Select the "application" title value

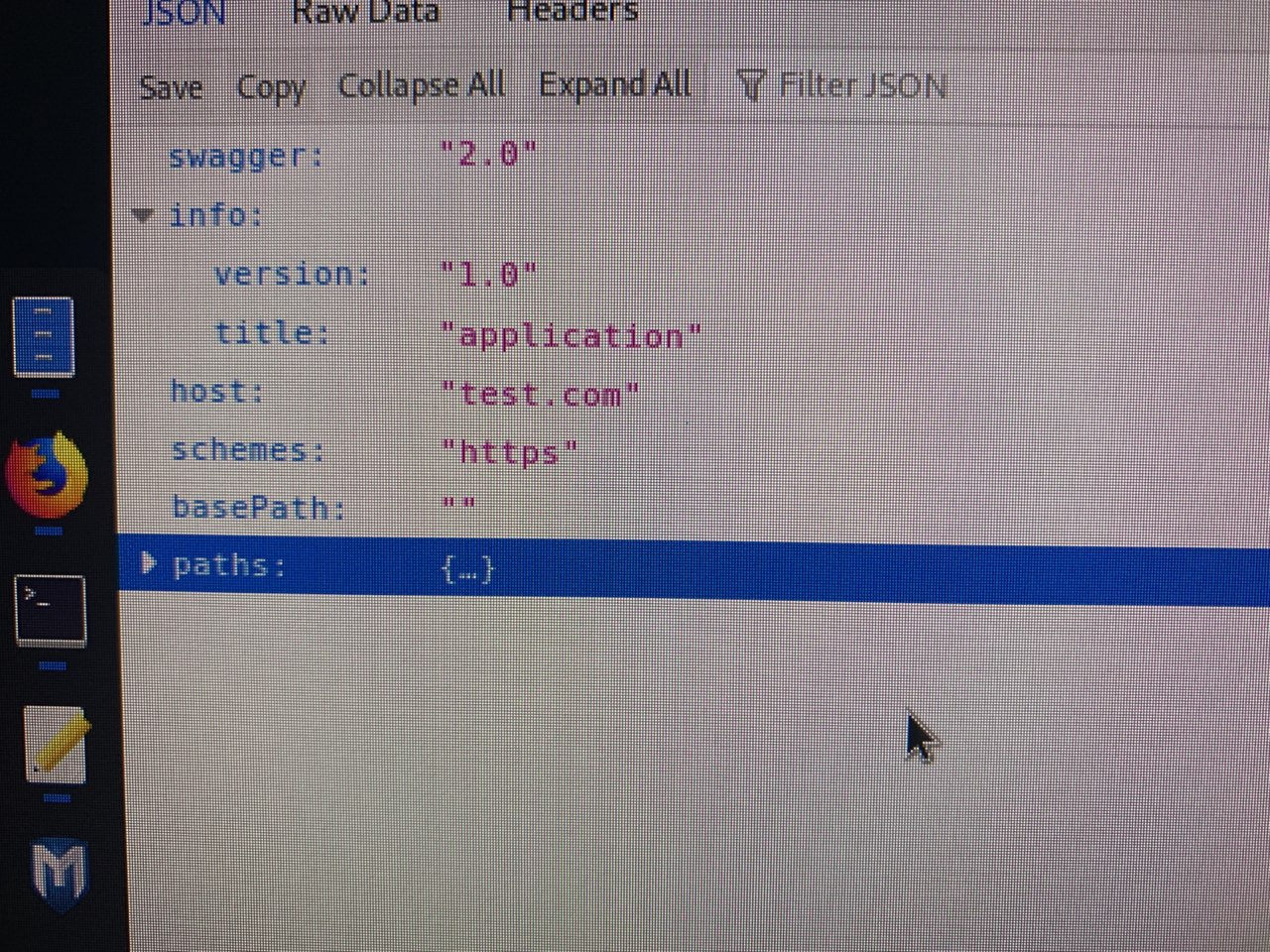(x=571, y=336)
